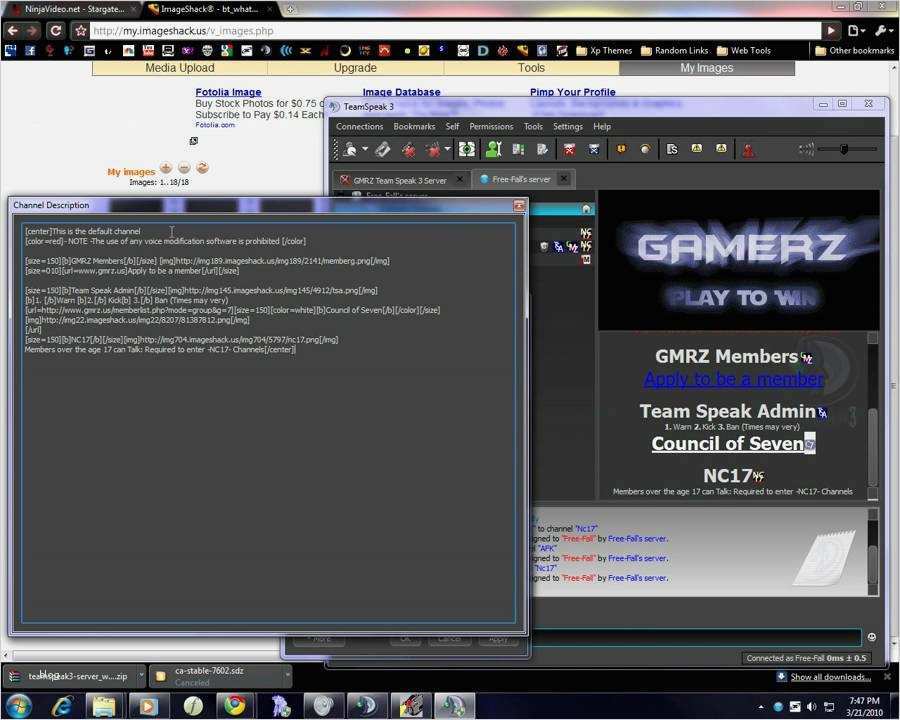Open the TeamSpeak Connections menu
The height and width of the screenshot is (720, 900).
359,126
